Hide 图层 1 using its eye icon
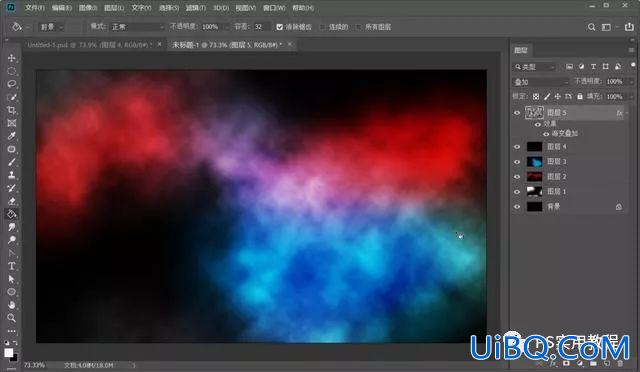The height and width of the screenshot is (372, 640). click(x=517, y=192)
